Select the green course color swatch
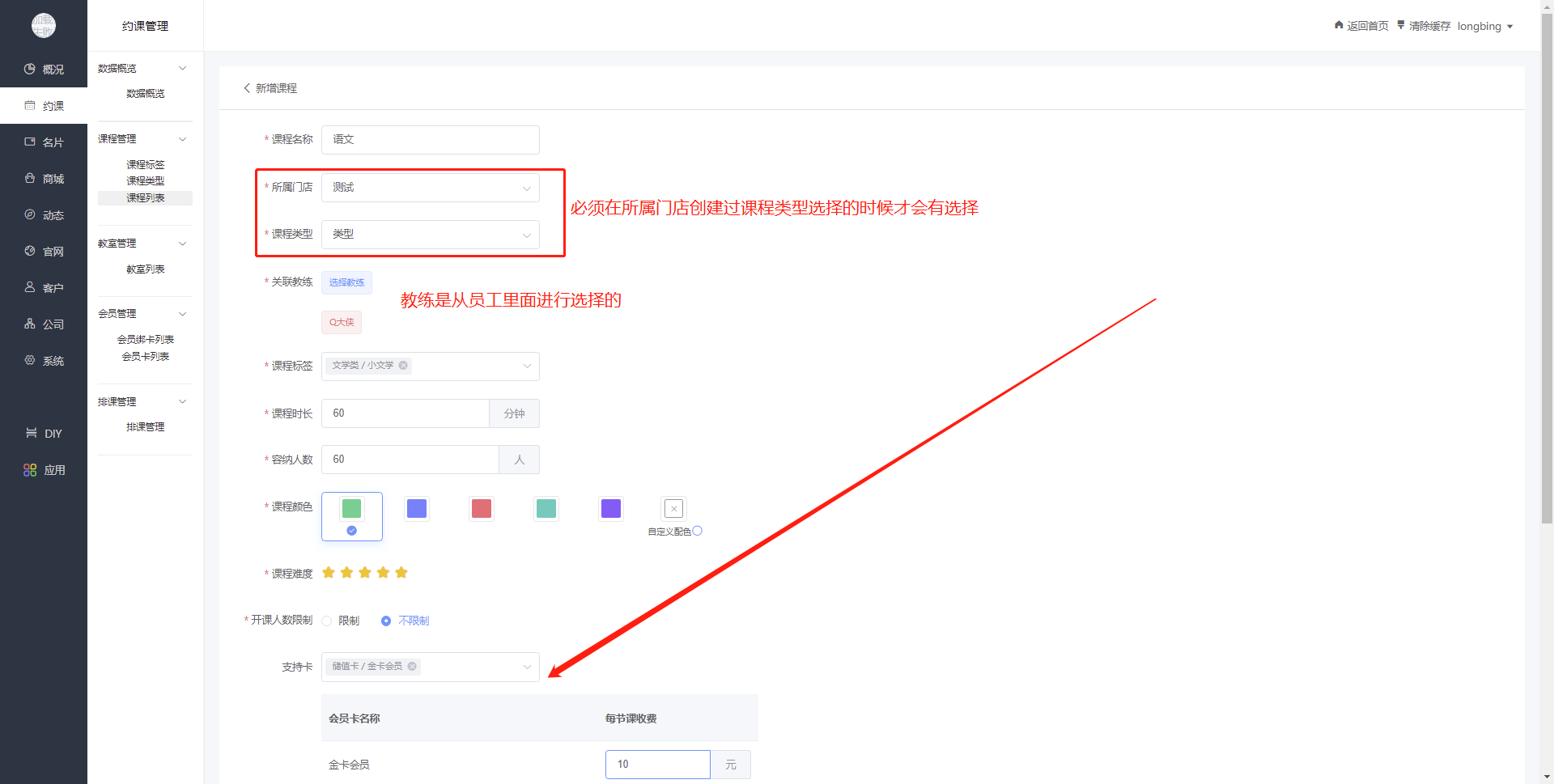Screen dimensions: 1554x784 pyautogui.click(x=352, y=508)
